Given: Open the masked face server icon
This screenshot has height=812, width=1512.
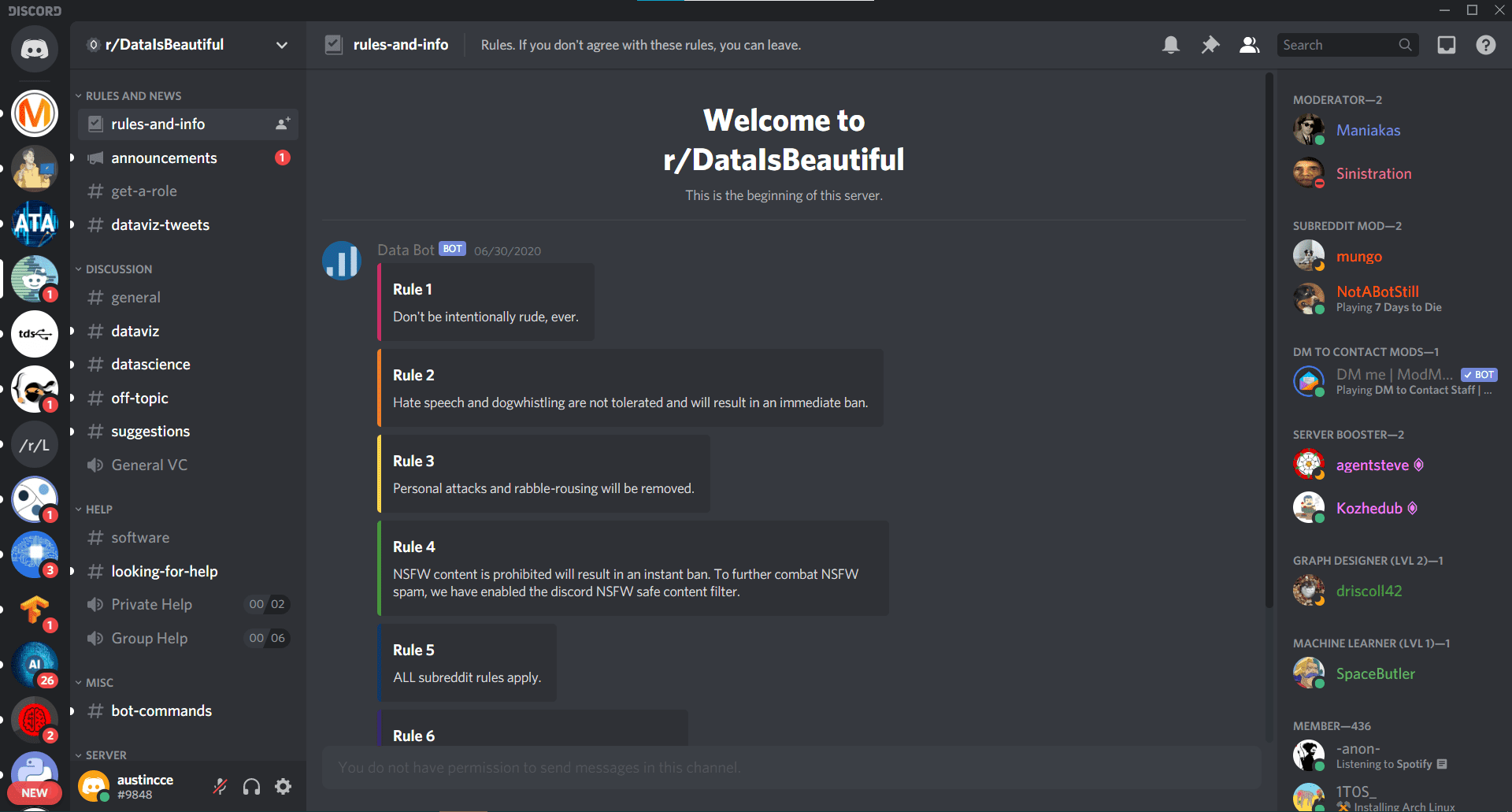Looking at the screenshot, I should click(35, 389).
